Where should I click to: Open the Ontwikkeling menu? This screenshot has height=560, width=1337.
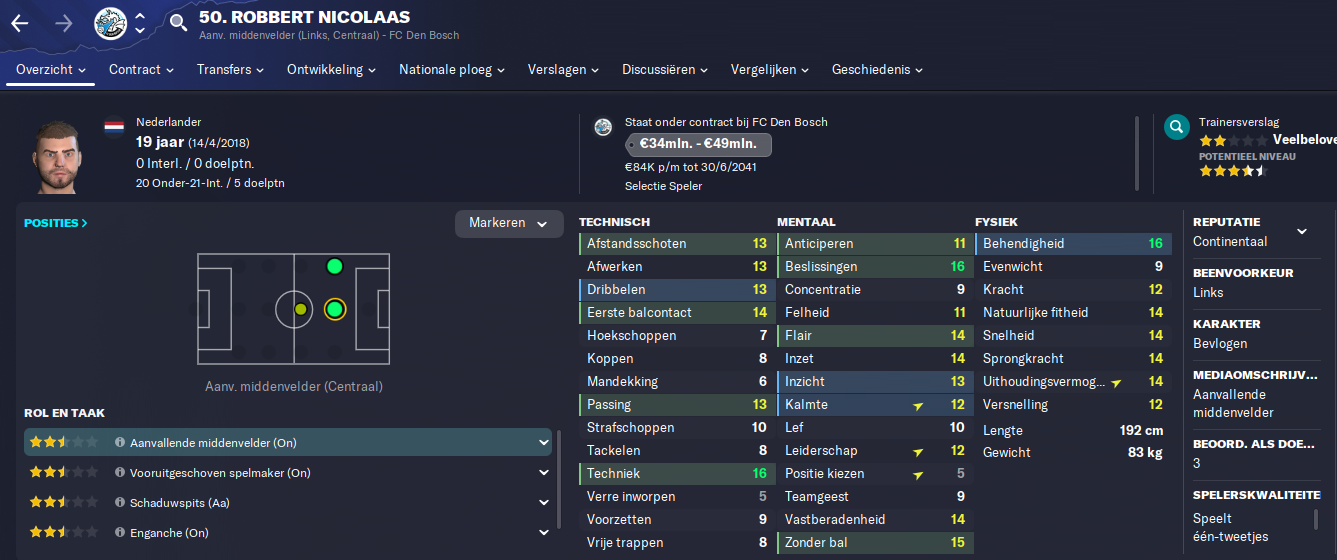tap(331, 69)
